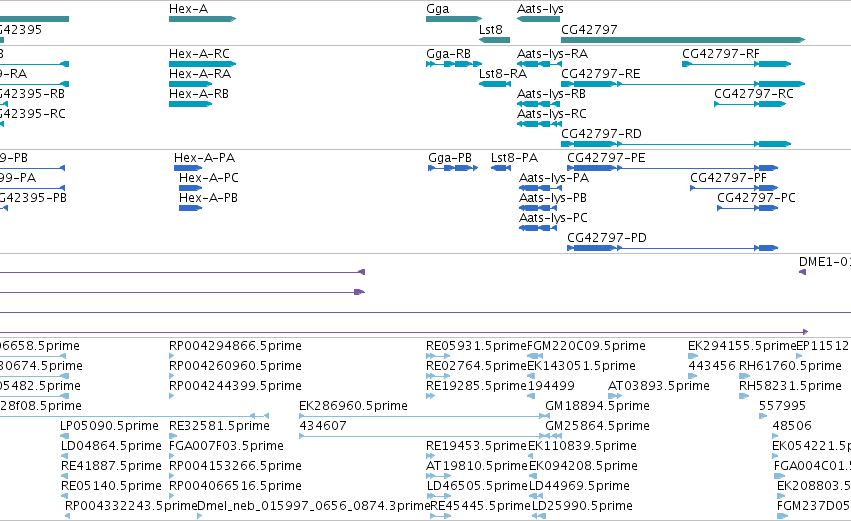Click the Gga-PB protein feature
This screenshot has height=521, width=851.
453,168
